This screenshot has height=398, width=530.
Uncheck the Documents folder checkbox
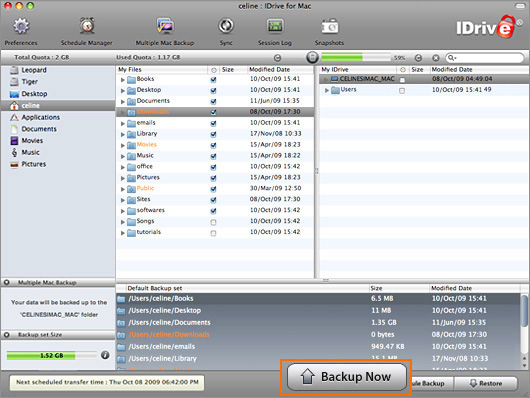click(x=213, y=101)
